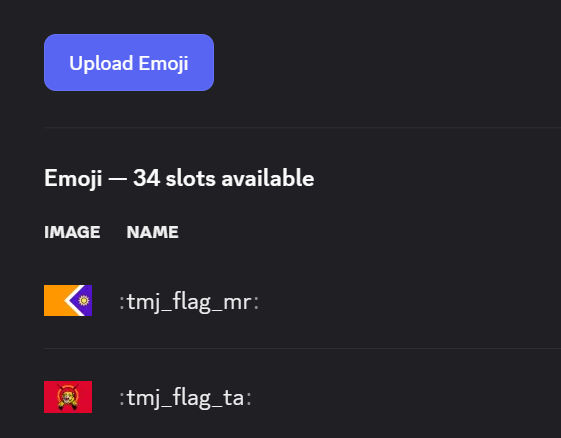Click the IMAGE column header
The width and height of the screenshot is (561, 438).
(72, 232)
